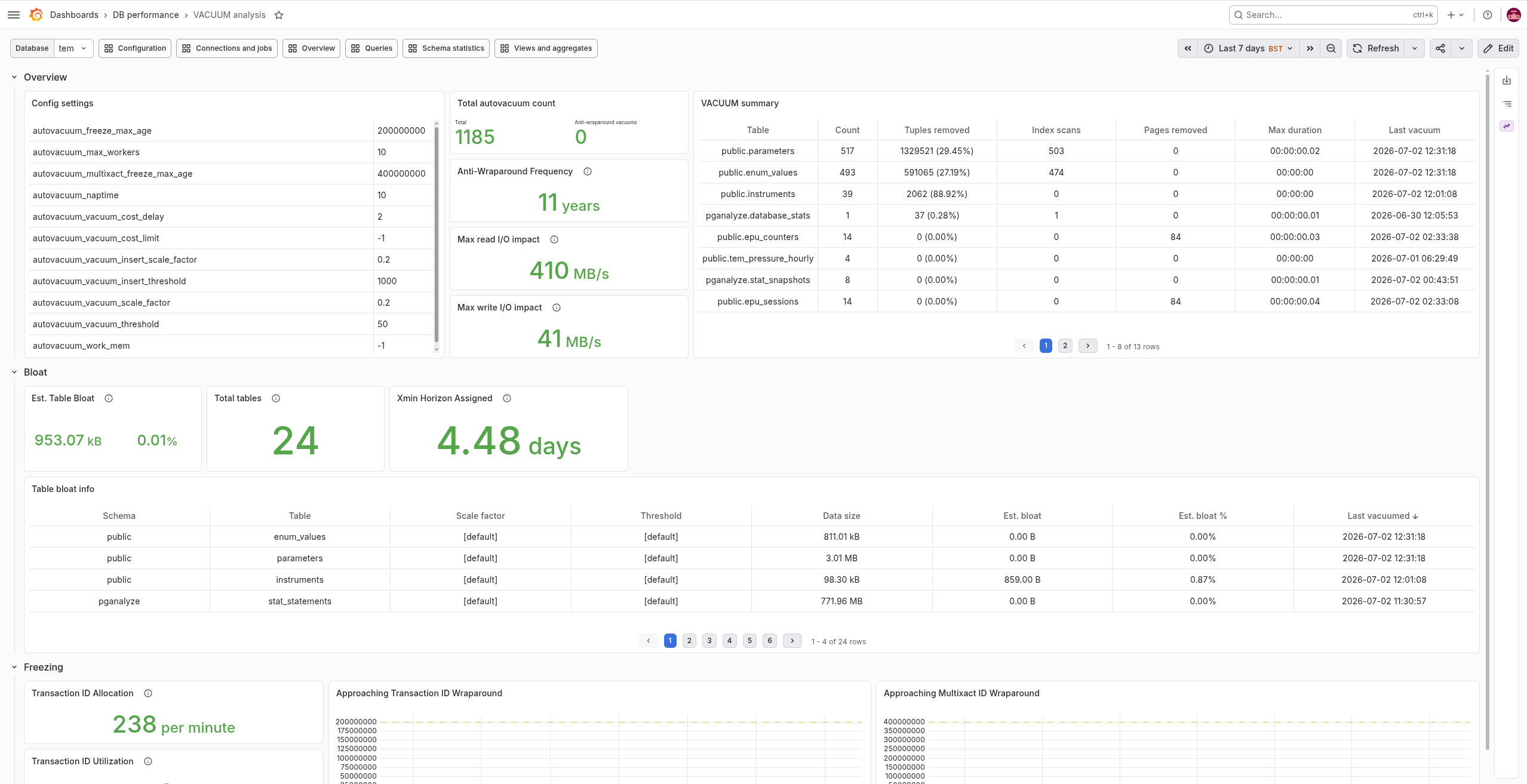Zoom out the time range
This screenshot has width=1527, height=784.
pos(1331,48)
